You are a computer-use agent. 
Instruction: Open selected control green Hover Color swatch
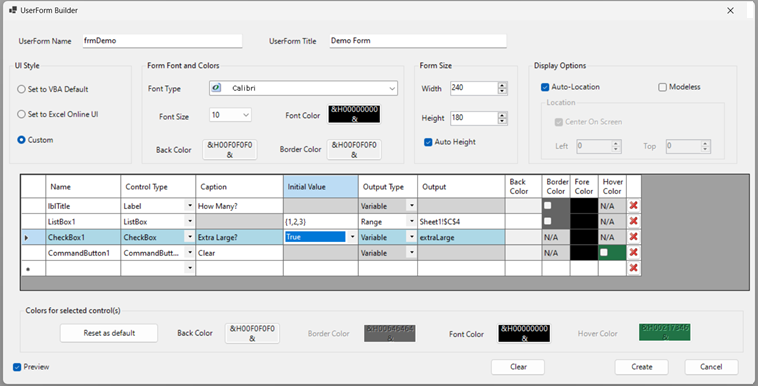(x=665, y=332)
